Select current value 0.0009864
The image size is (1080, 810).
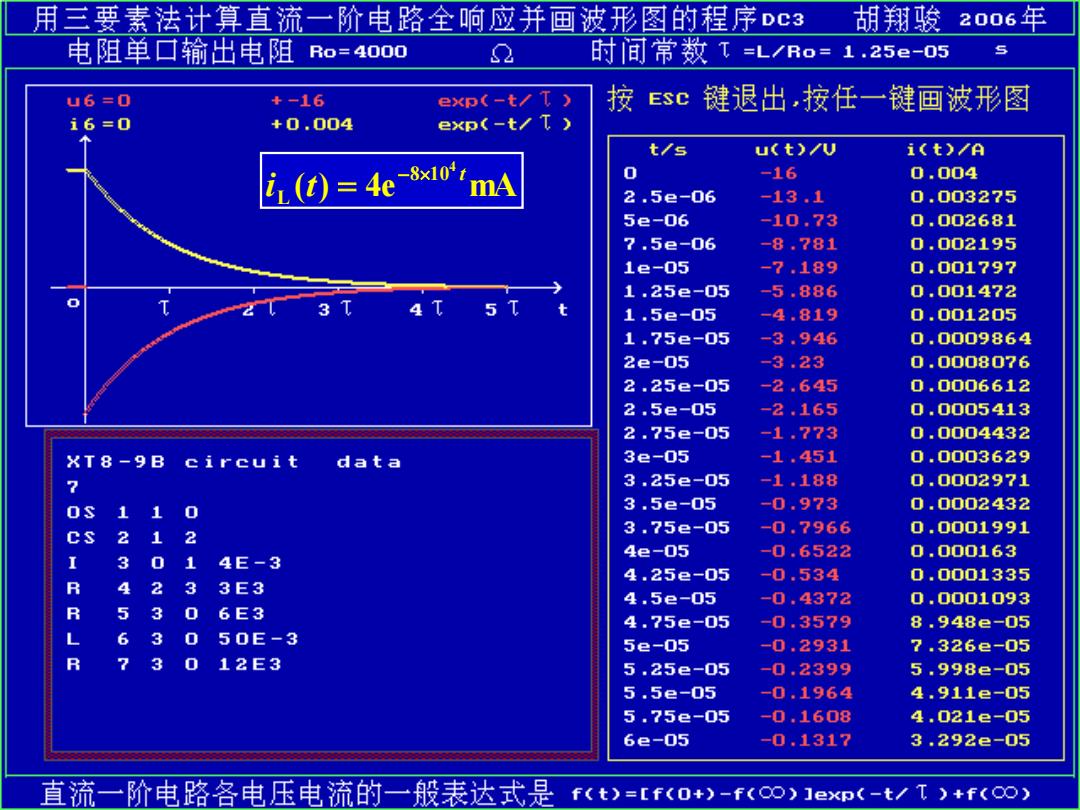[970, 339]
